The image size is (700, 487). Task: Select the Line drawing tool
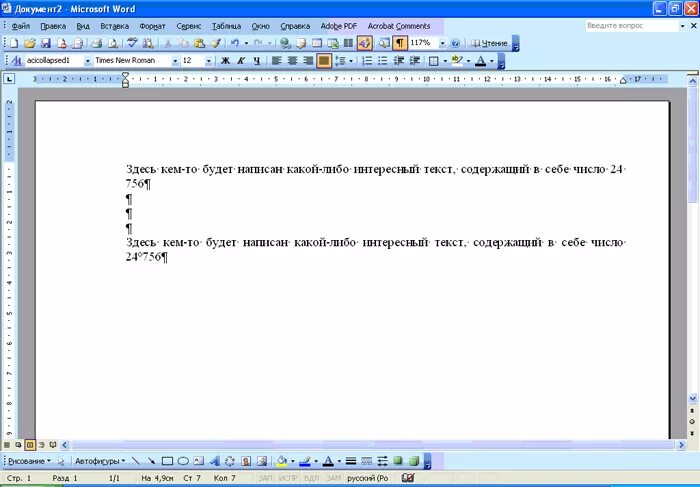click(136, 461)
